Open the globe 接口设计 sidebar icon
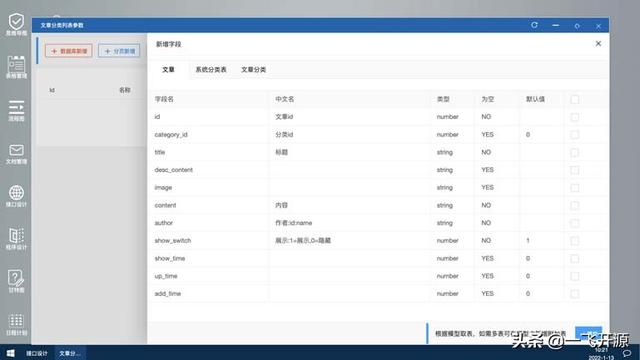This screenshot has height=360, width=640. pyautogui.click(x=16, y=193)
